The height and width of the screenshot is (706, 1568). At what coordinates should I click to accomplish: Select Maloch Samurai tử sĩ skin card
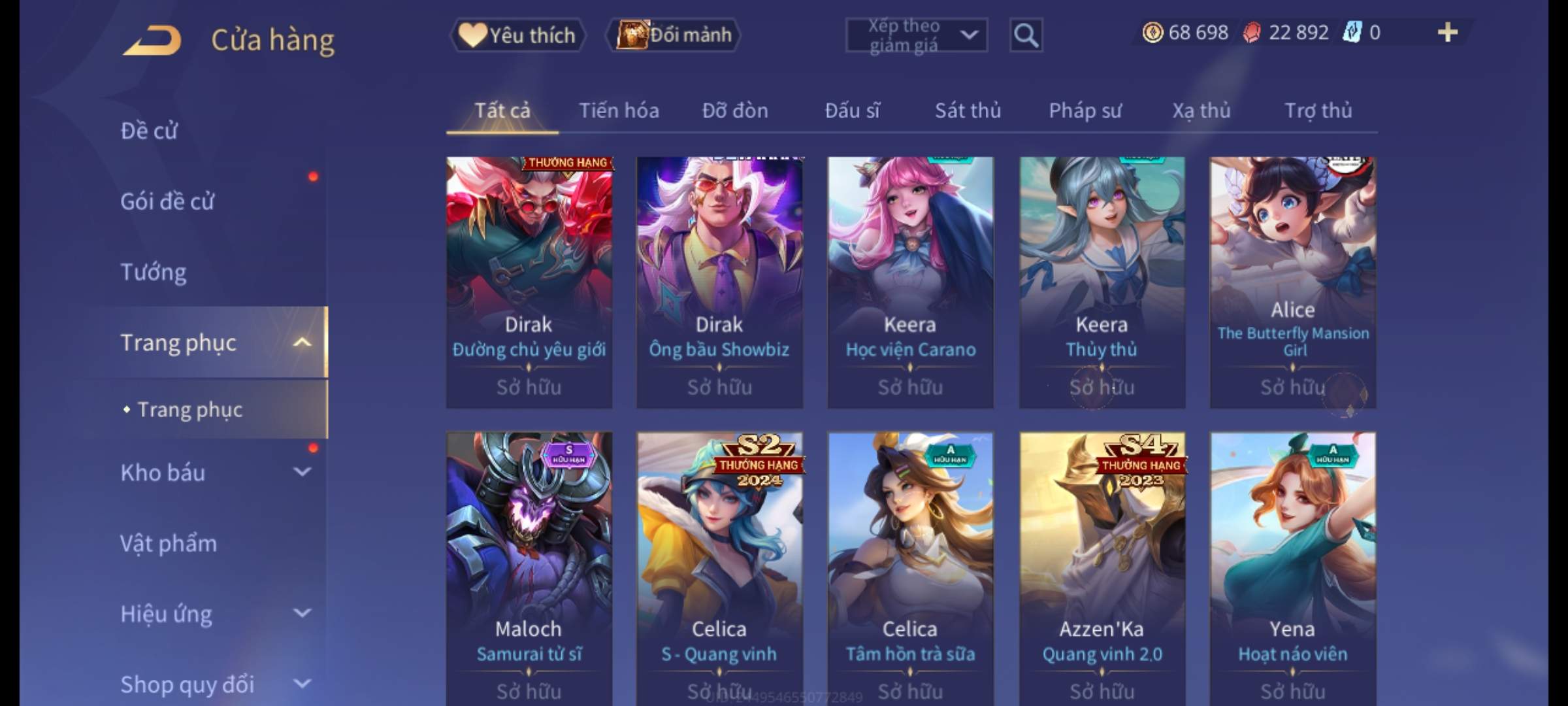click(x=529, y=569)
